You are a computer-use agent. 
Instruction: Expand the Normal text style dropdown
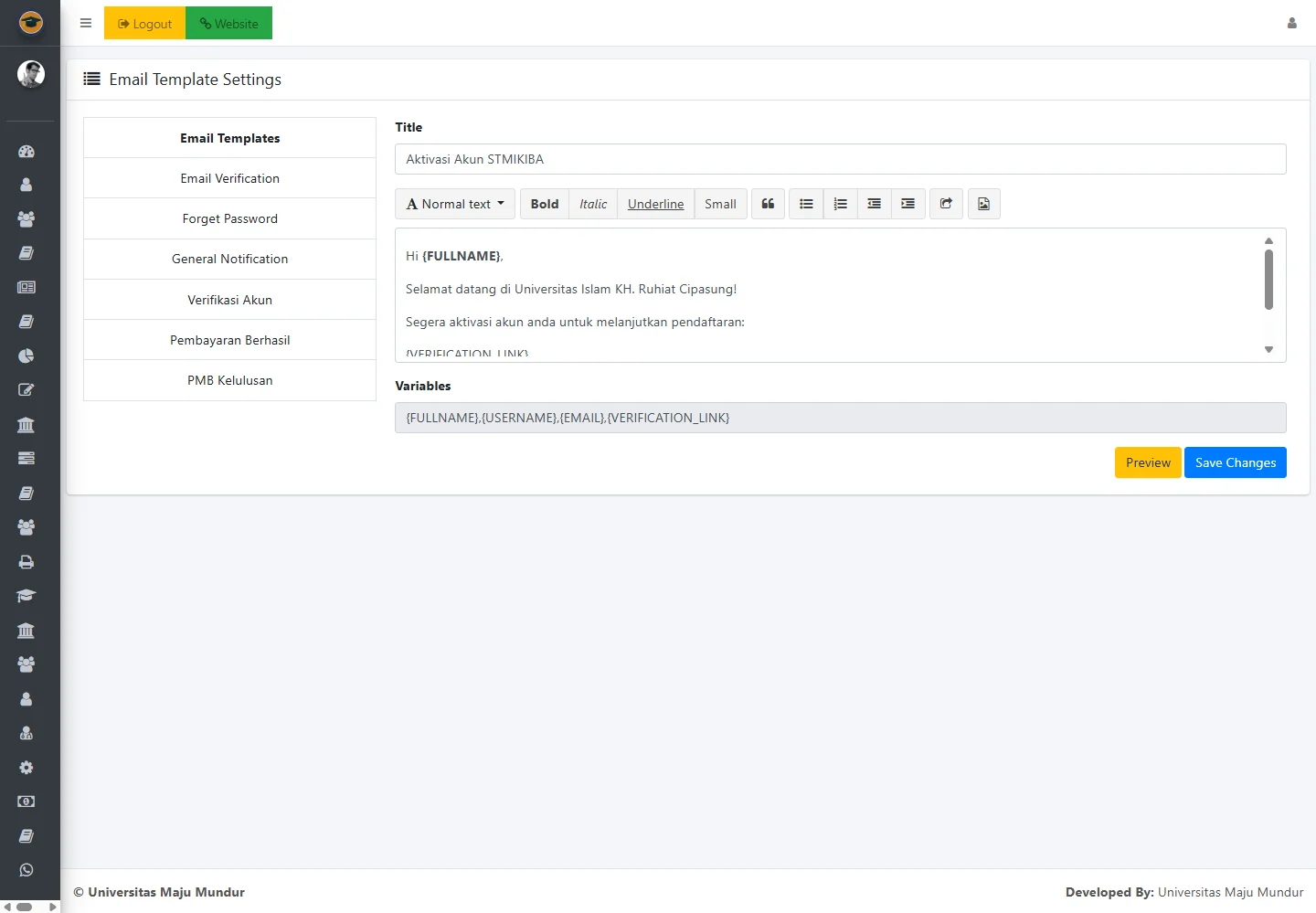pyautogui.click(x=455, y=204)
